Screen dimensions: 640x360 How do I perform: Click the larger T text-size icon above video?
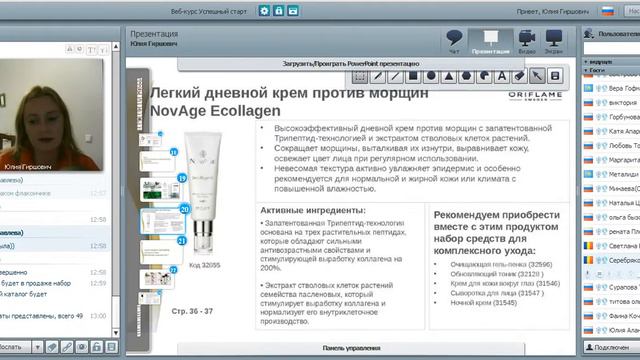[91, 50]
